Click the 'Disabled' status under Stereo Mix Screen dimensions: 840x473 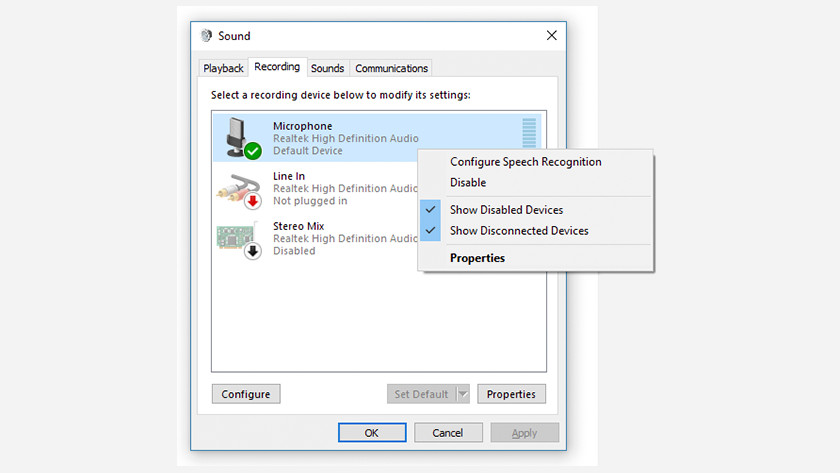294,251
